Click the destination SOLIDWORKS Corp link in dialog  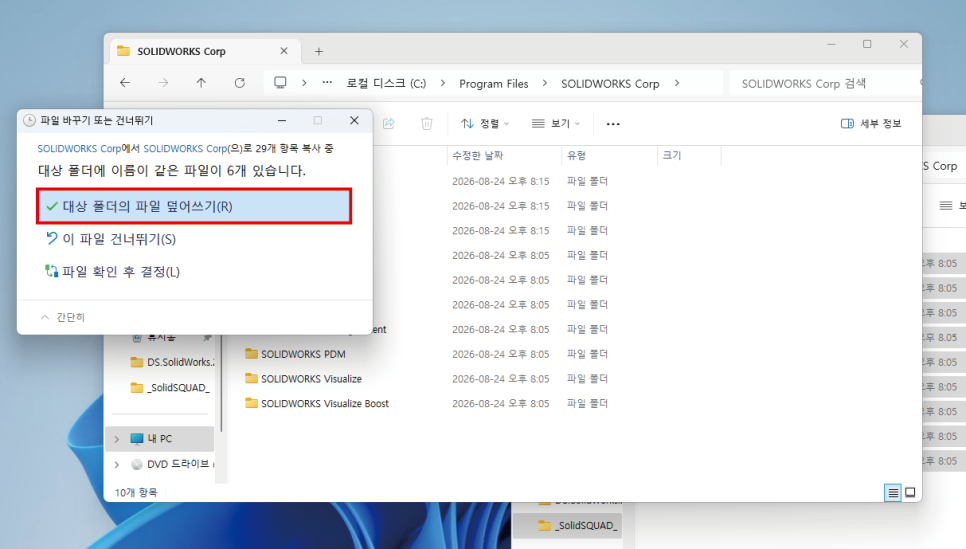185,148
